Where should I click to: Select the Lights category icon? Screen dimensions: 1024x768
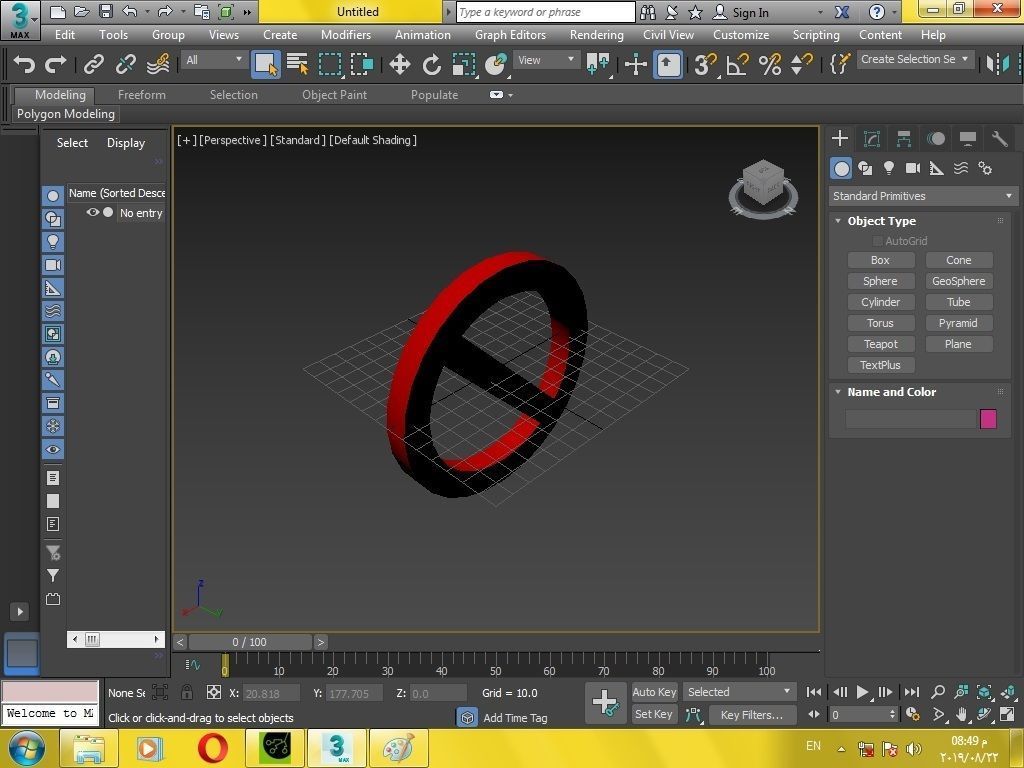click(889, 168)
